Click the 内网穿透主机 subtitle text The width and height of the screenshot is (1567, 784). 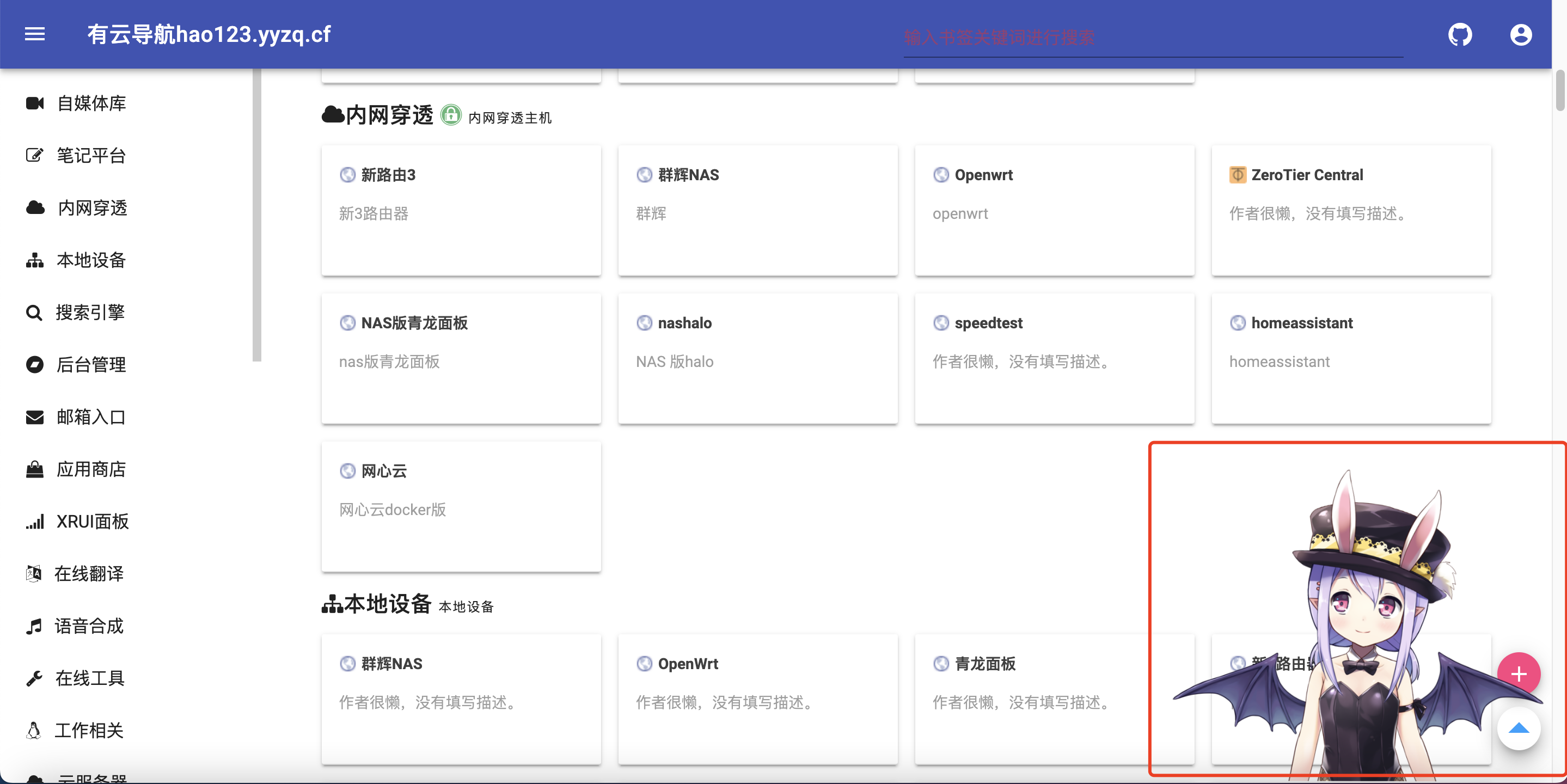click(x=510, y=118)
